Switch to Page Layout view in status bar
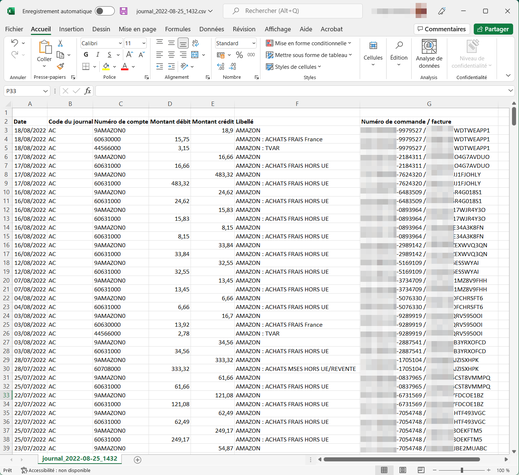Image resolution: width=519 pixels, height=475 pixels. [x=403, y=470]
